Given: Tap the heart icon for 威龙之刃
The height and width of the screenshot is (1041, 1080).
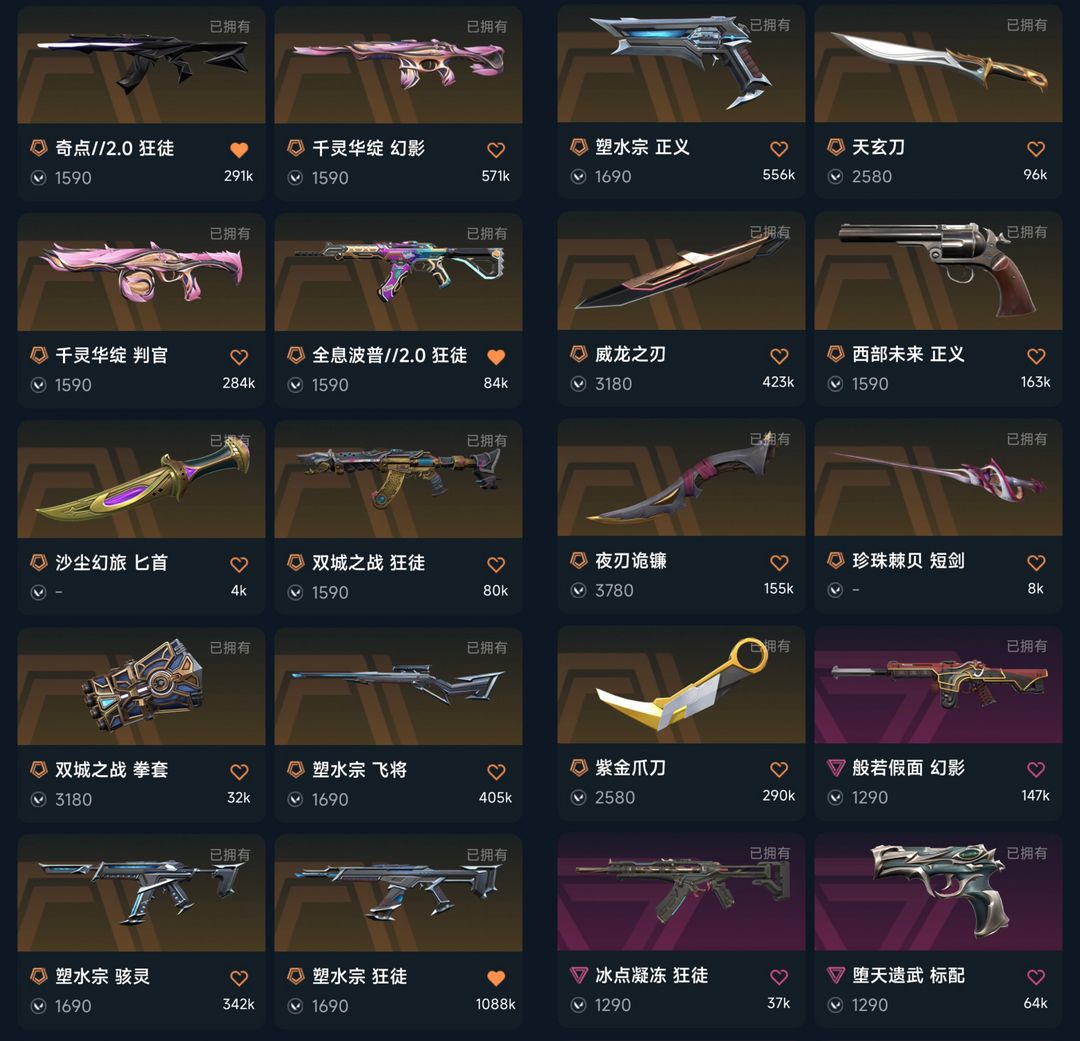Looking at the screenshot, I should 779,355.
